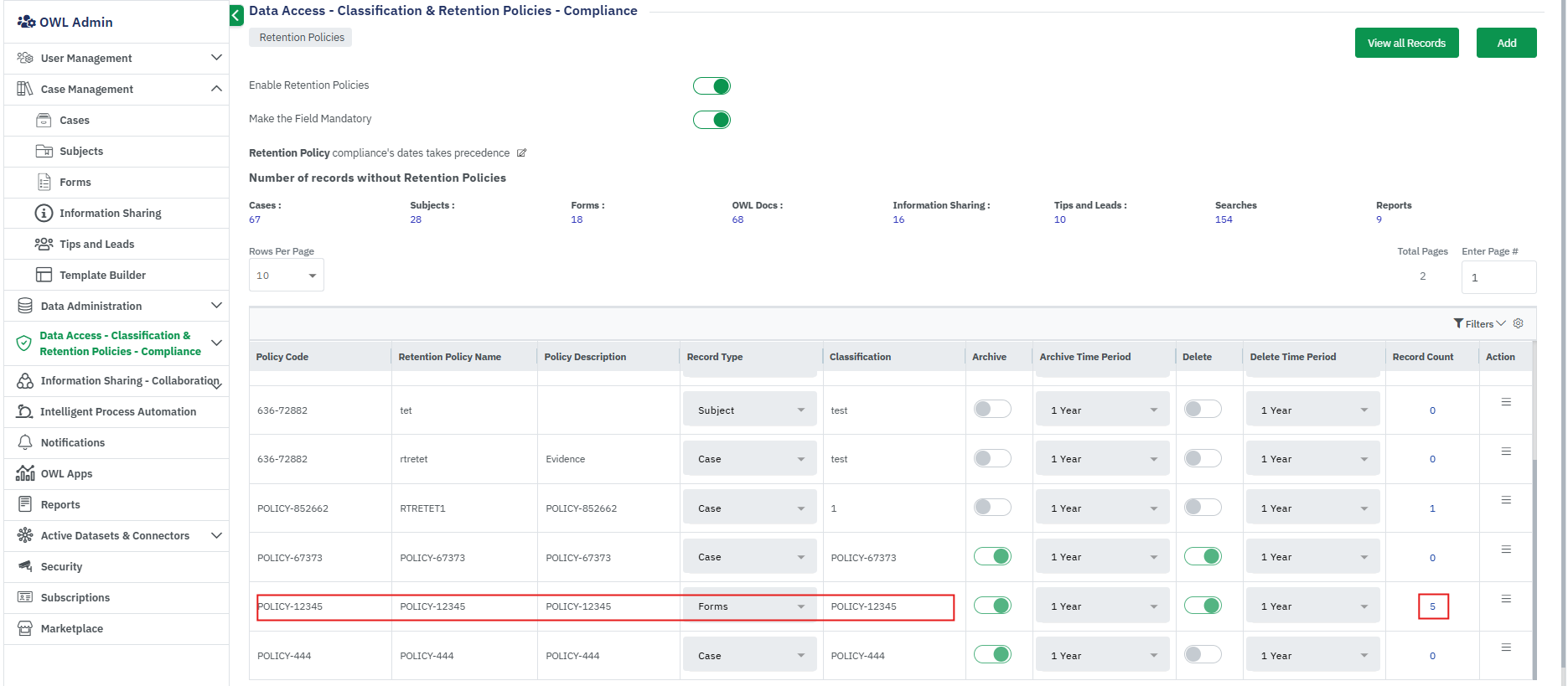Image resolution: width=1568 pixels, height=686 pixels.
Task: Click the Notifications bell icon
Action: (25, 442)
